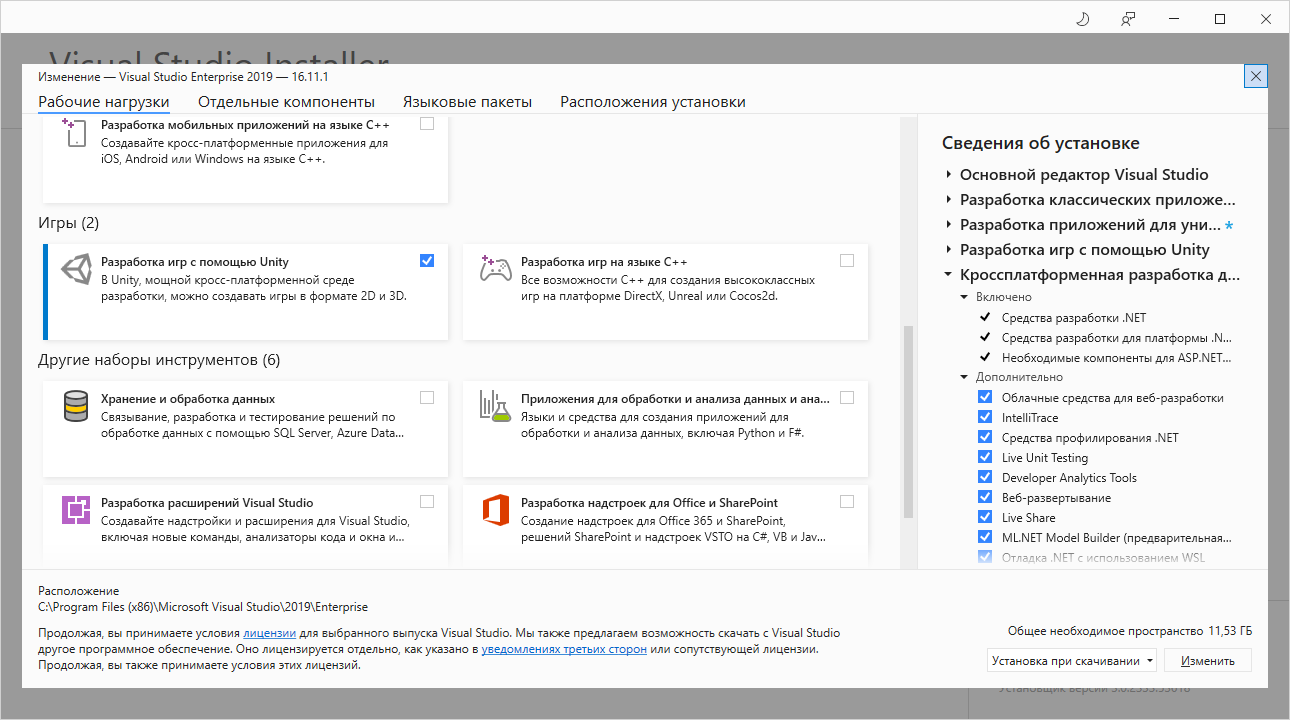The height and width of the screenshot is (720, 1290).
Task: Click the C++ game development gamepad icon
Action: 496,271
